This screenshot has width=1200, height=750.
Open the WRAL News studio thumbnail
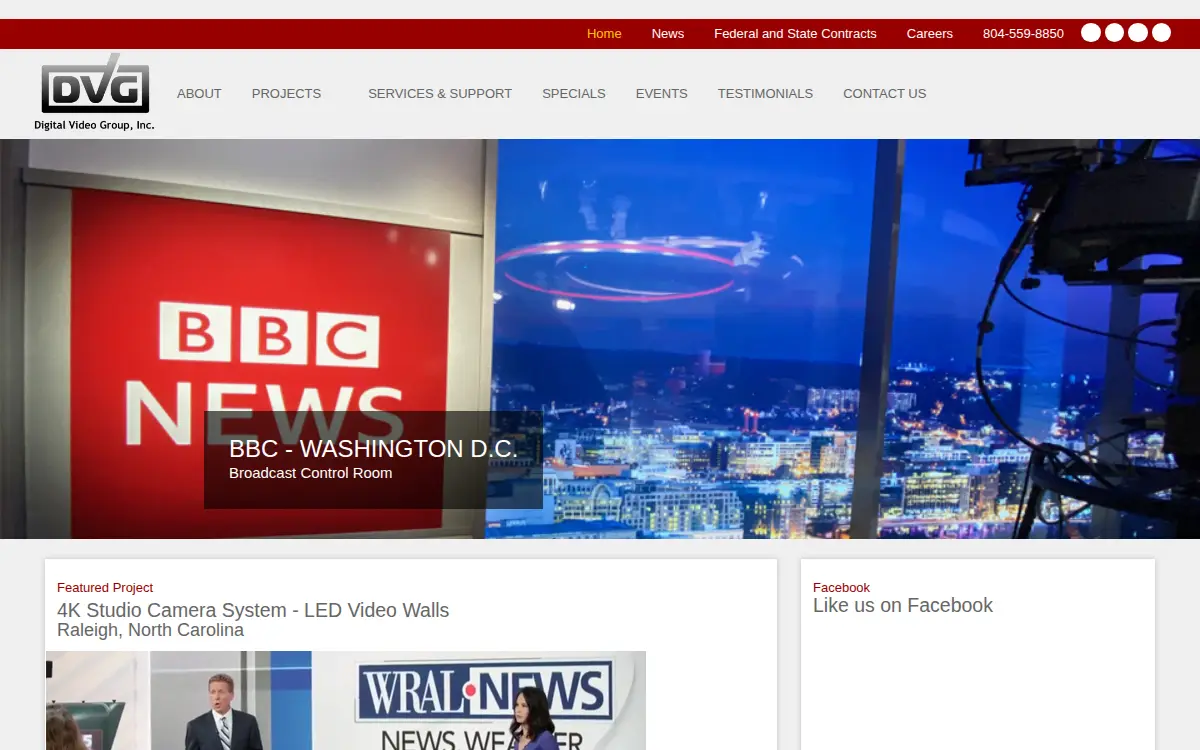pos(346,700)
